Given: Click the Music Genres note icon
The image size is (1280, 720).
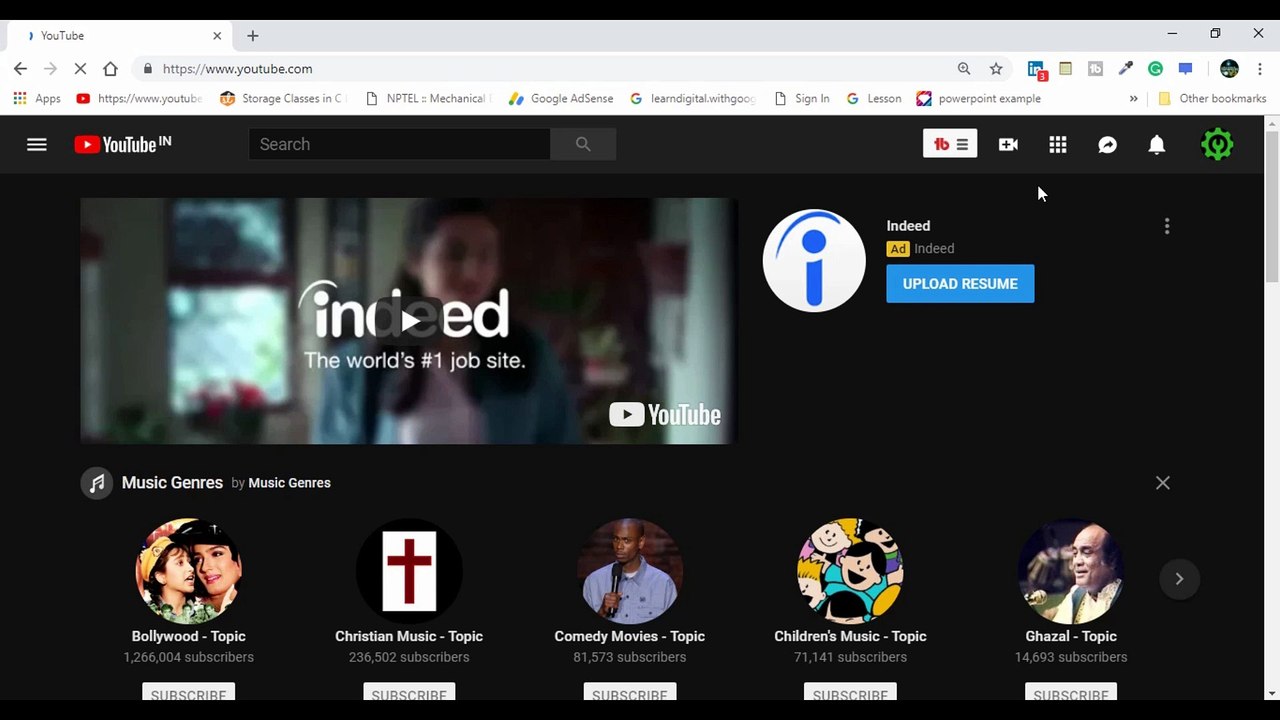Looking at the screenshot, I should 96,483.
